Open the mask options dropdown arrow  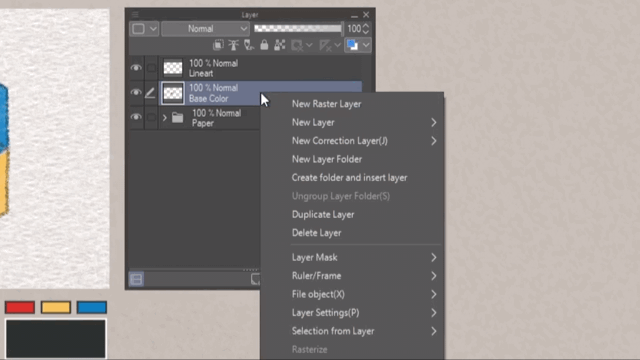(309, 45)
